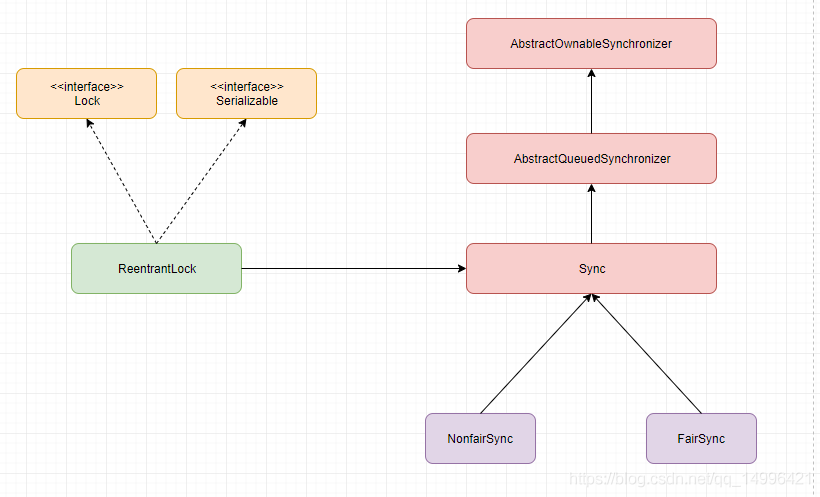The height and width of the screenshot is (497, 820).
Task: Select dashed arrow pointing to Lock interface
Action: [x=121, y=181]
